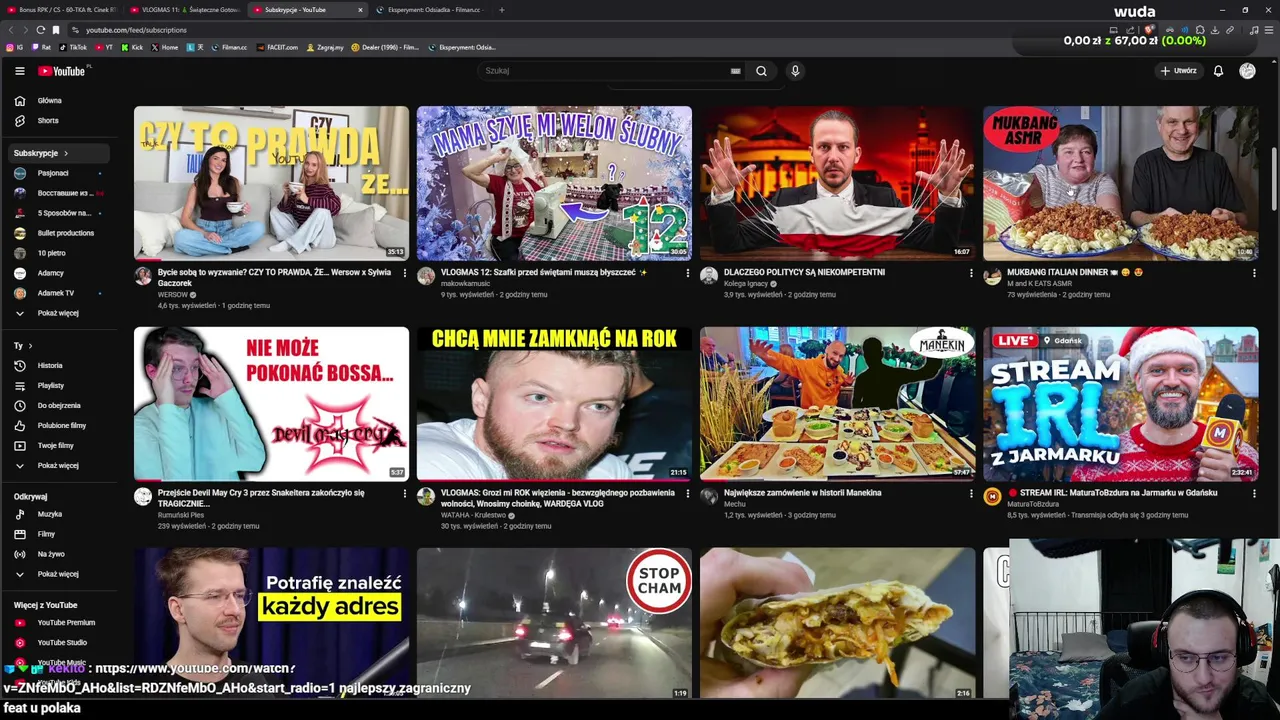Switch to the Eksperyment: Odsiadka Filman.cc tab
The image size is (1280, 720).
(x=432, y=10)
